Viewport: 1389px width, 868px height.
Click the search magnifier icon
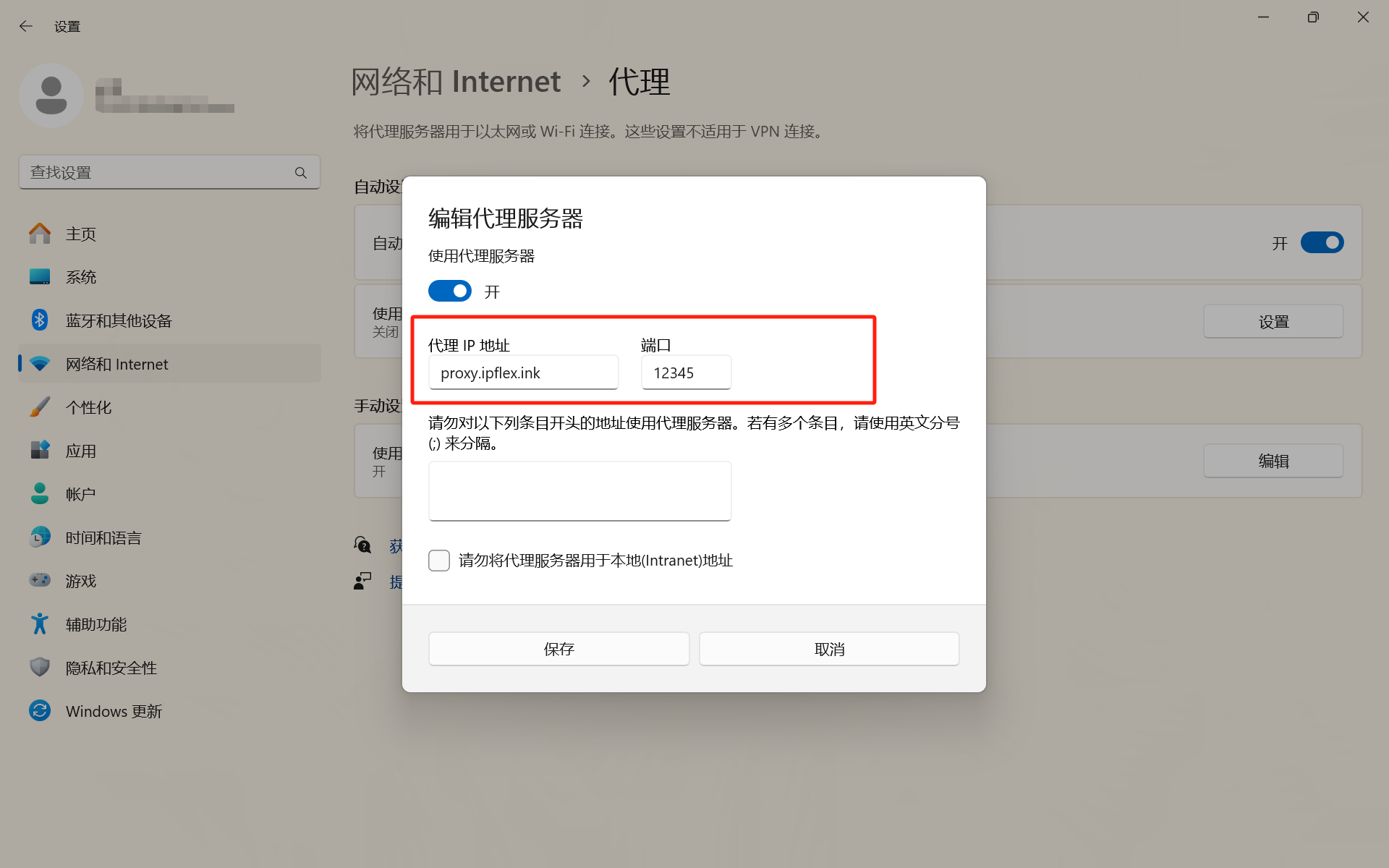click(301, 173)
